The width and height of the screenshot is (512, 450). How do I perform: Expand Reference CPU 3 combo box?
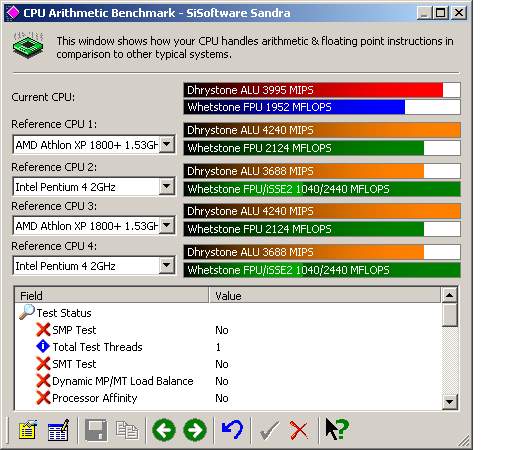[93, 226]
